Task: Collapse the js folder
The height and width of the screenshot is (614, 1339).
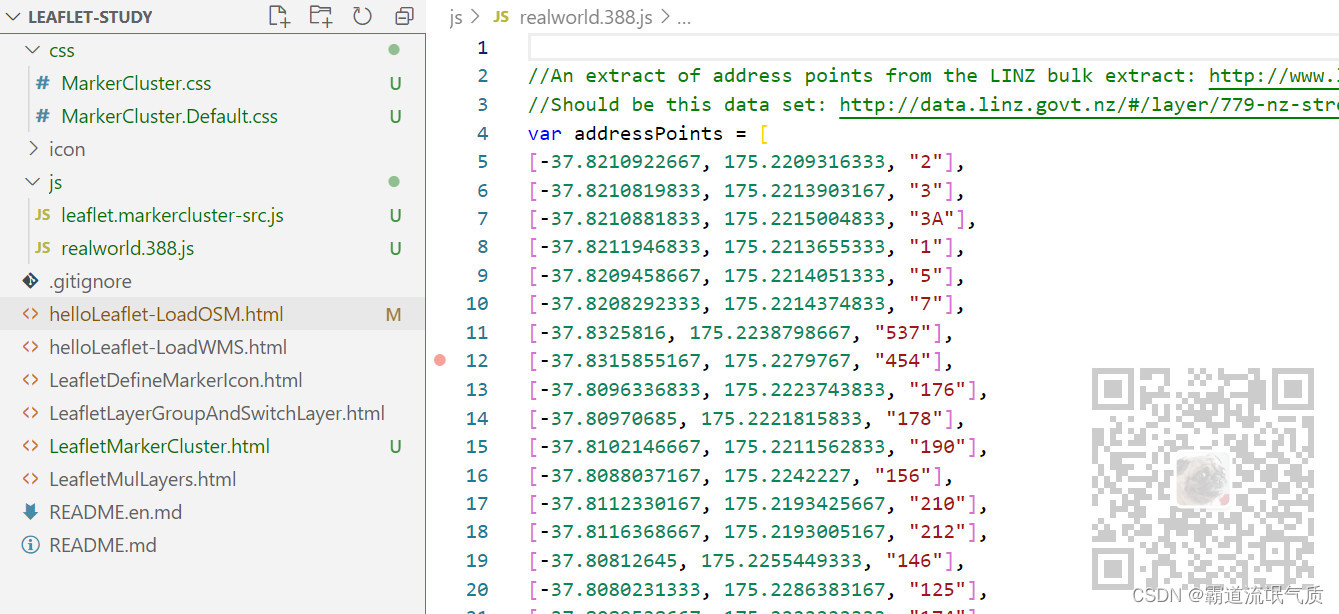Action: tap(33, 182)
